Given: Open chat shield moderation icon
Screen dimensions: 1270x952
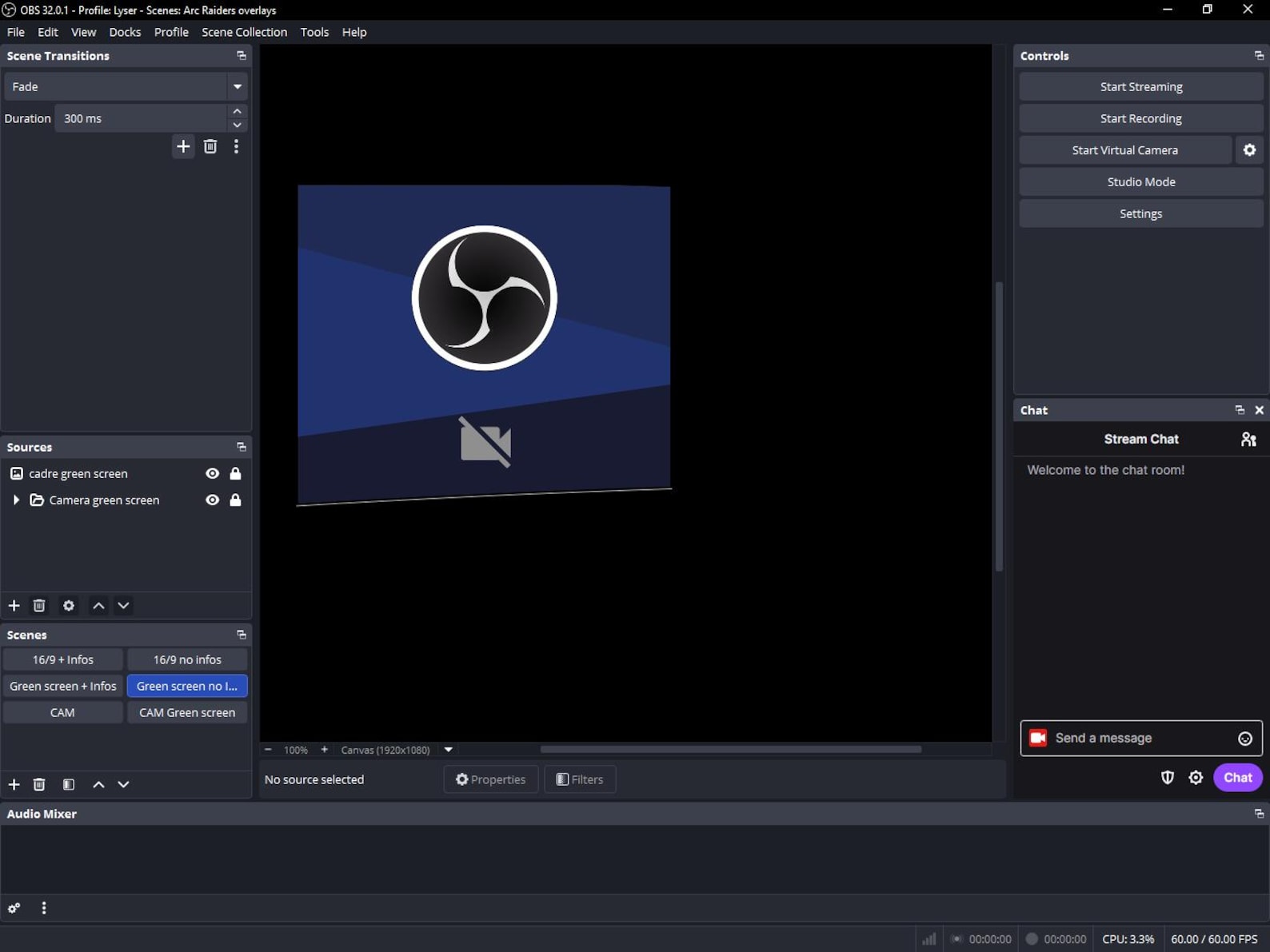Looking at the screenshot, I should tap(1168, 777).
